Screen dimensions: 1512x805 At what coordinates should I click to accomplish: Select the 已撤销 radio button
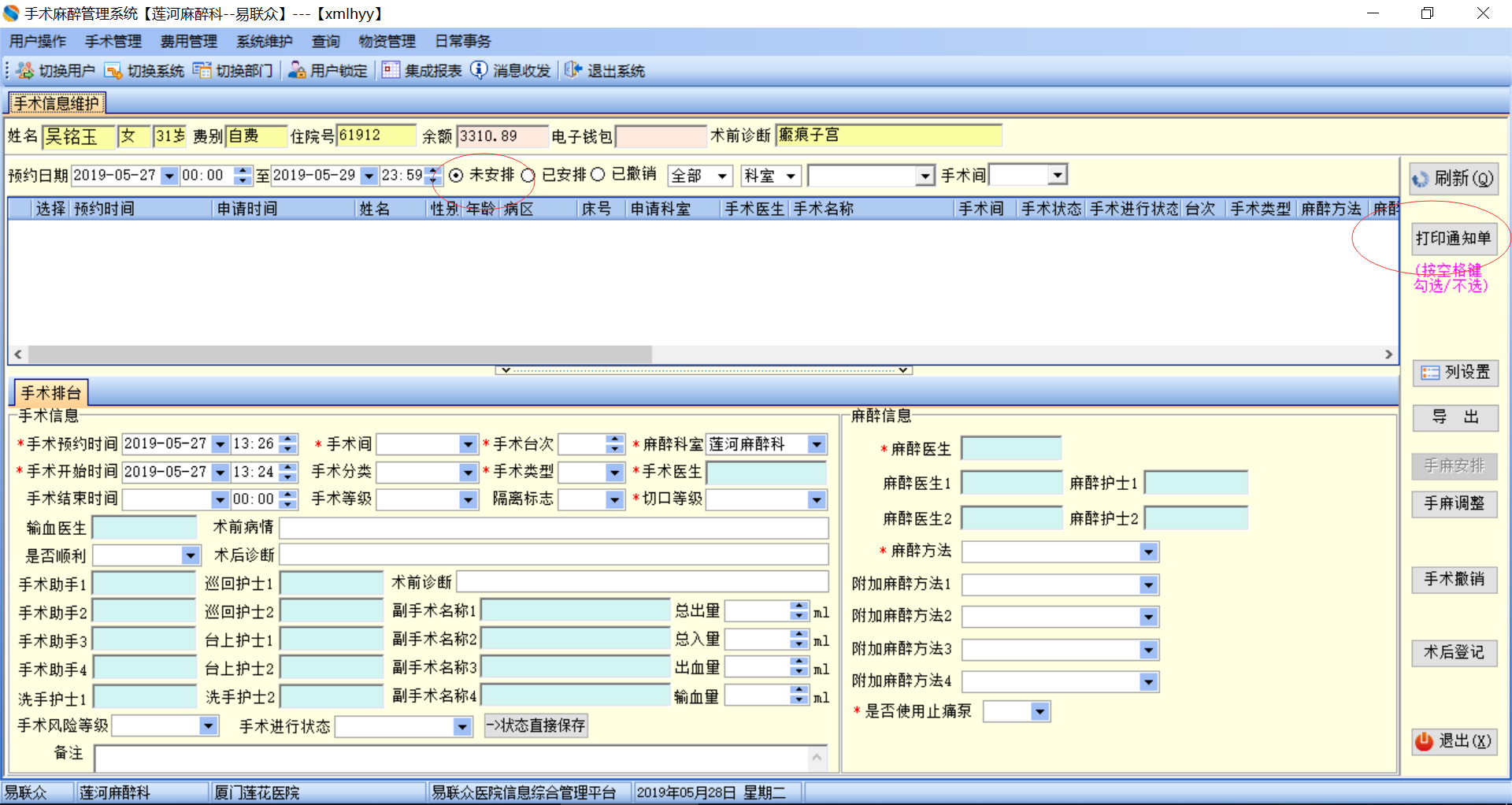[x=598, y=175]
